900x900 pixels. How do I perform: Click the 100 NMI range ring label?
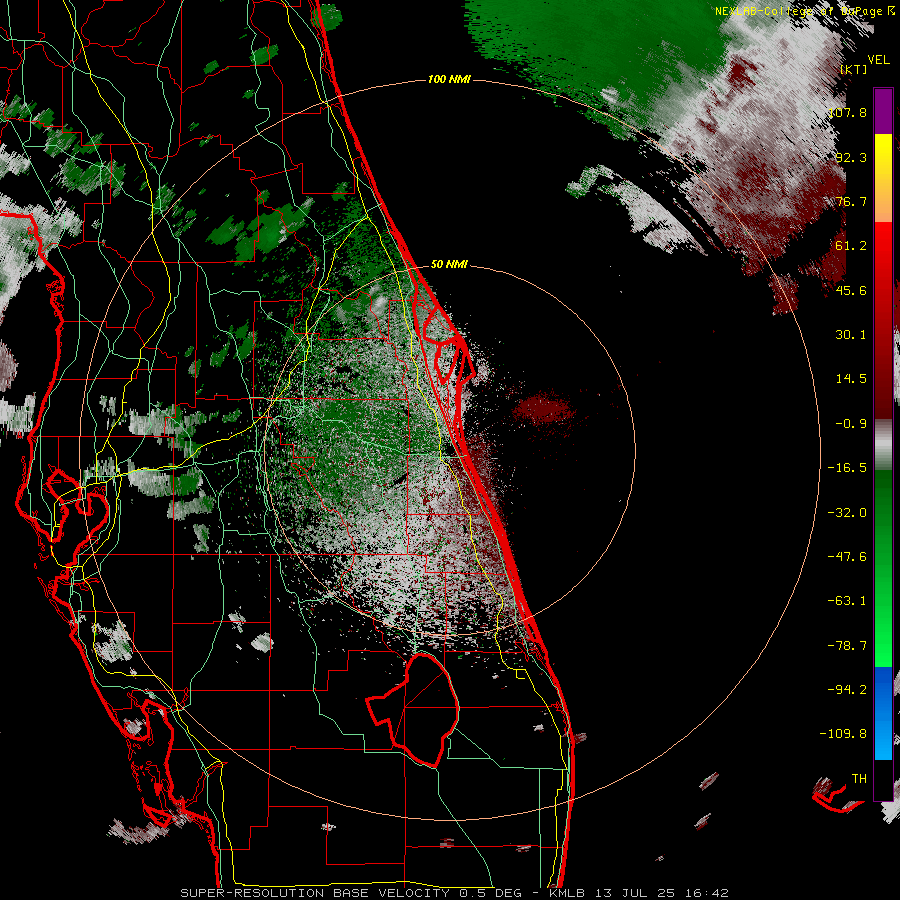point(449,79)
